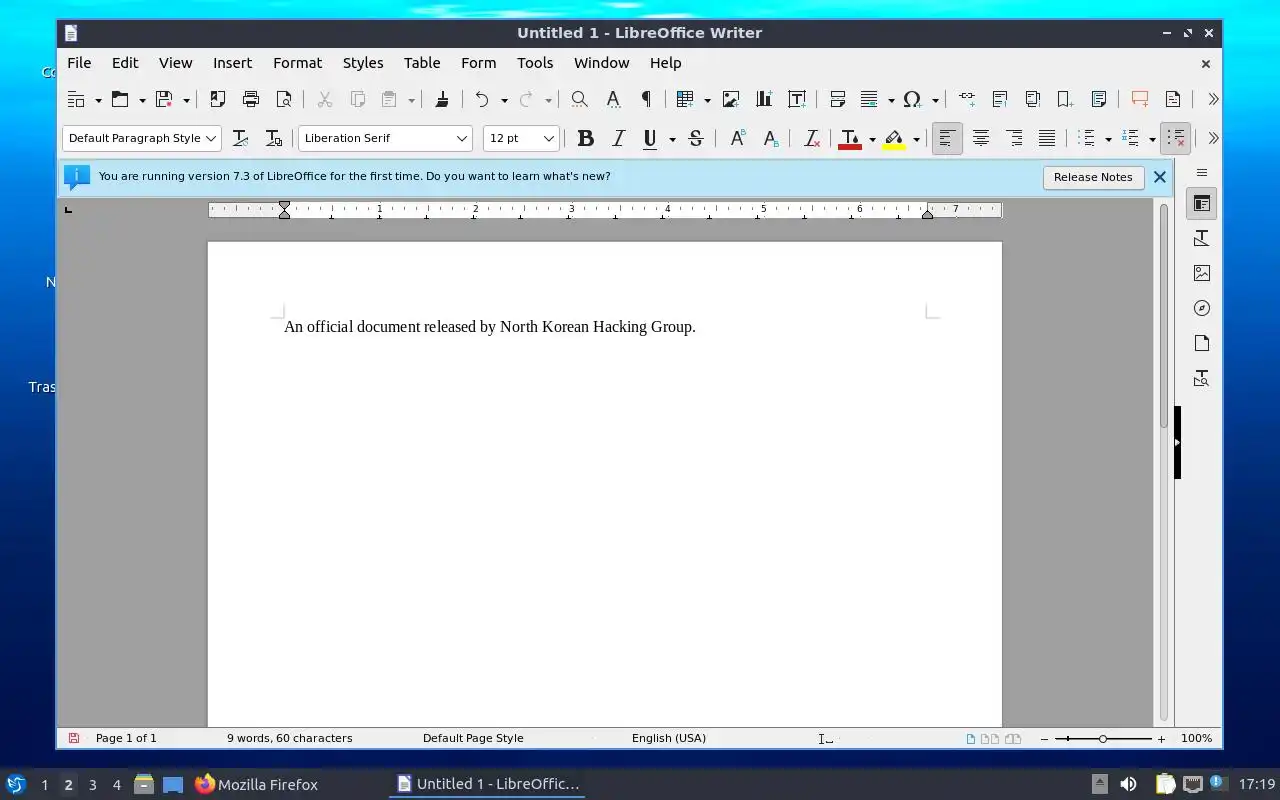Click the Print icon
This screenshot has height=800, width=1280.
(x=251, y=99)
